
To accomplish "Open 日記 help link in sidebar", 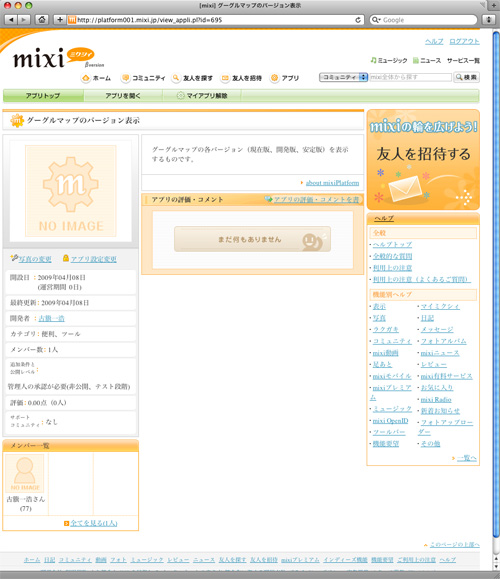I will [x=427, y=318].
